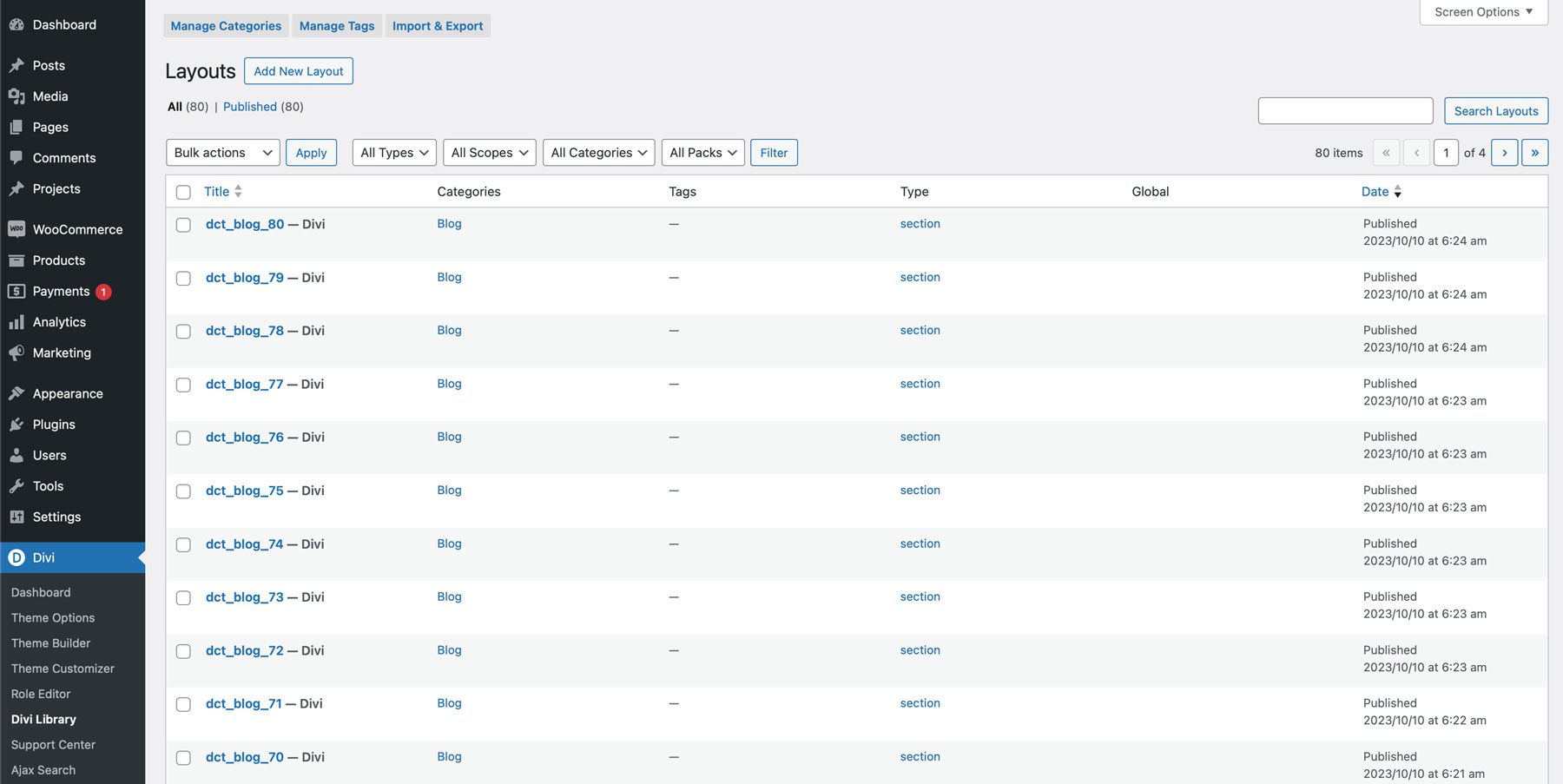
Task: Click the Marketing megaphone icon
Action: point(16,352)
